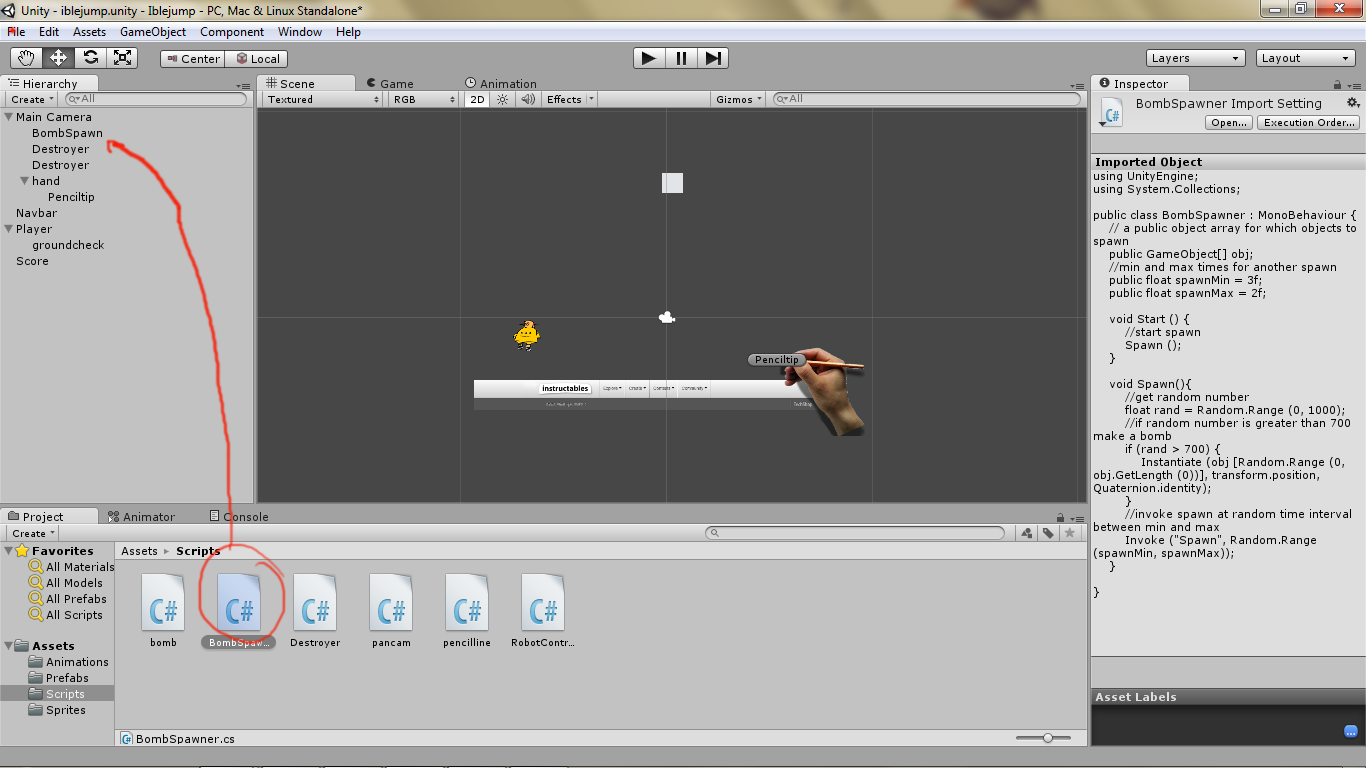Open the RGB render mode dropdown

click(x=424, y=99)
